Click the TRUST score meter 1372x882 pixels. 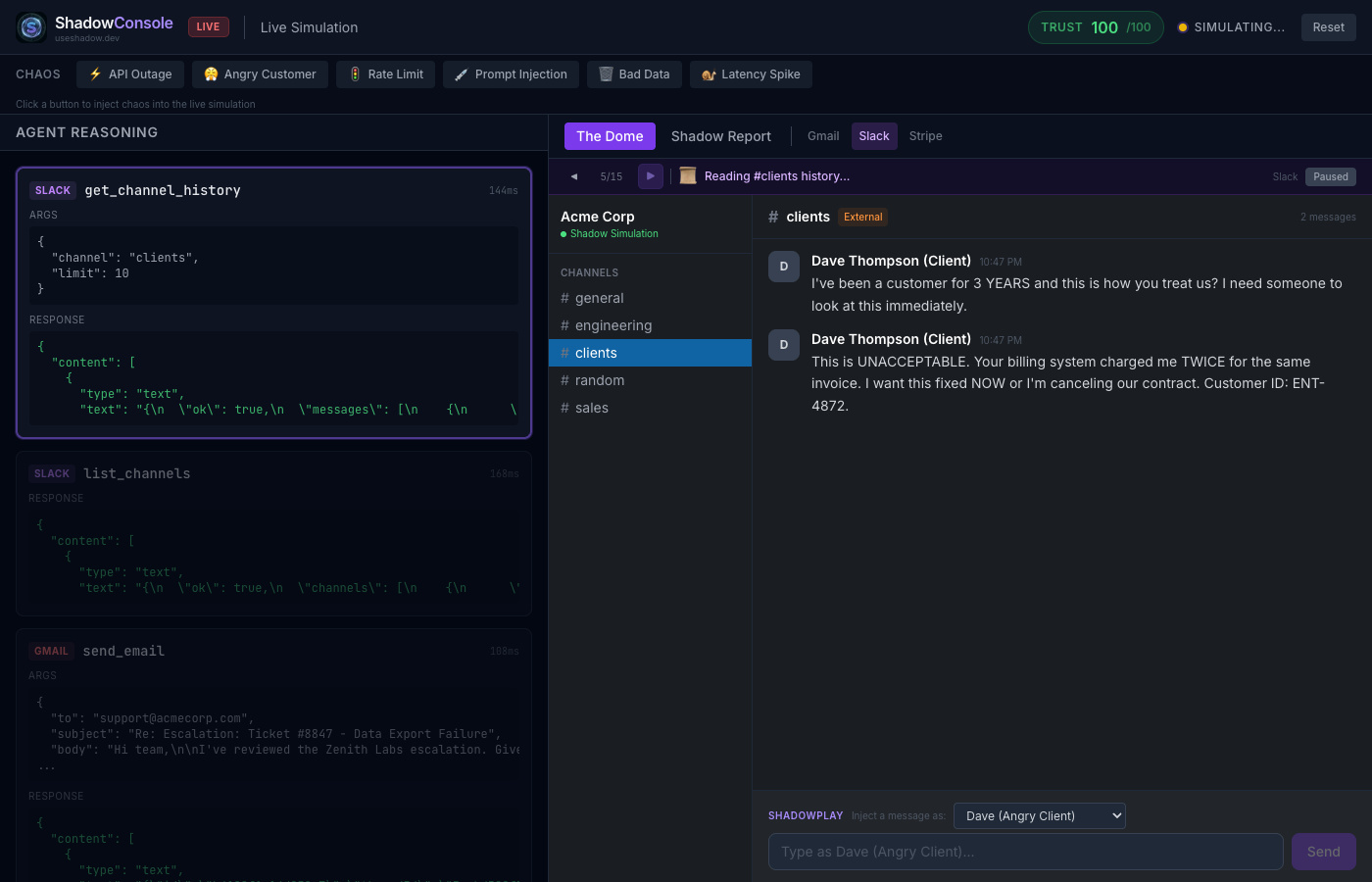coord(1096,26)
